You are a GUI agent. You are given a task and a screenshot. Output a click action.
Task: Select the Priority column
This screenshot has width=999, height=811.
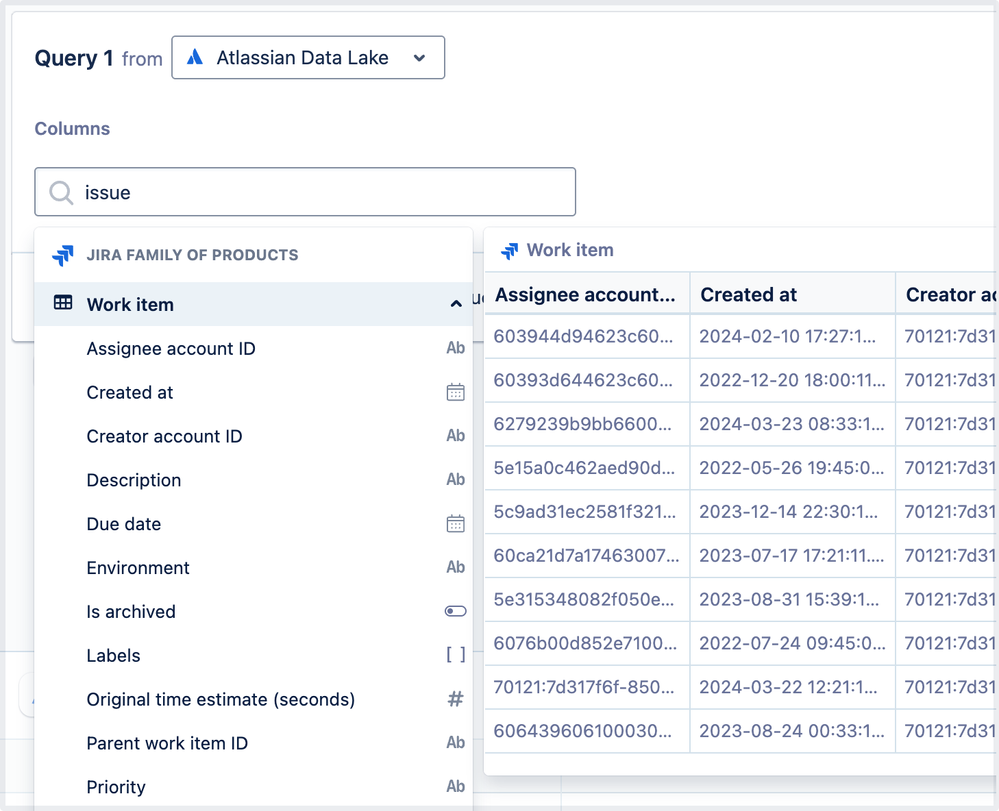[x=254, y=787]
